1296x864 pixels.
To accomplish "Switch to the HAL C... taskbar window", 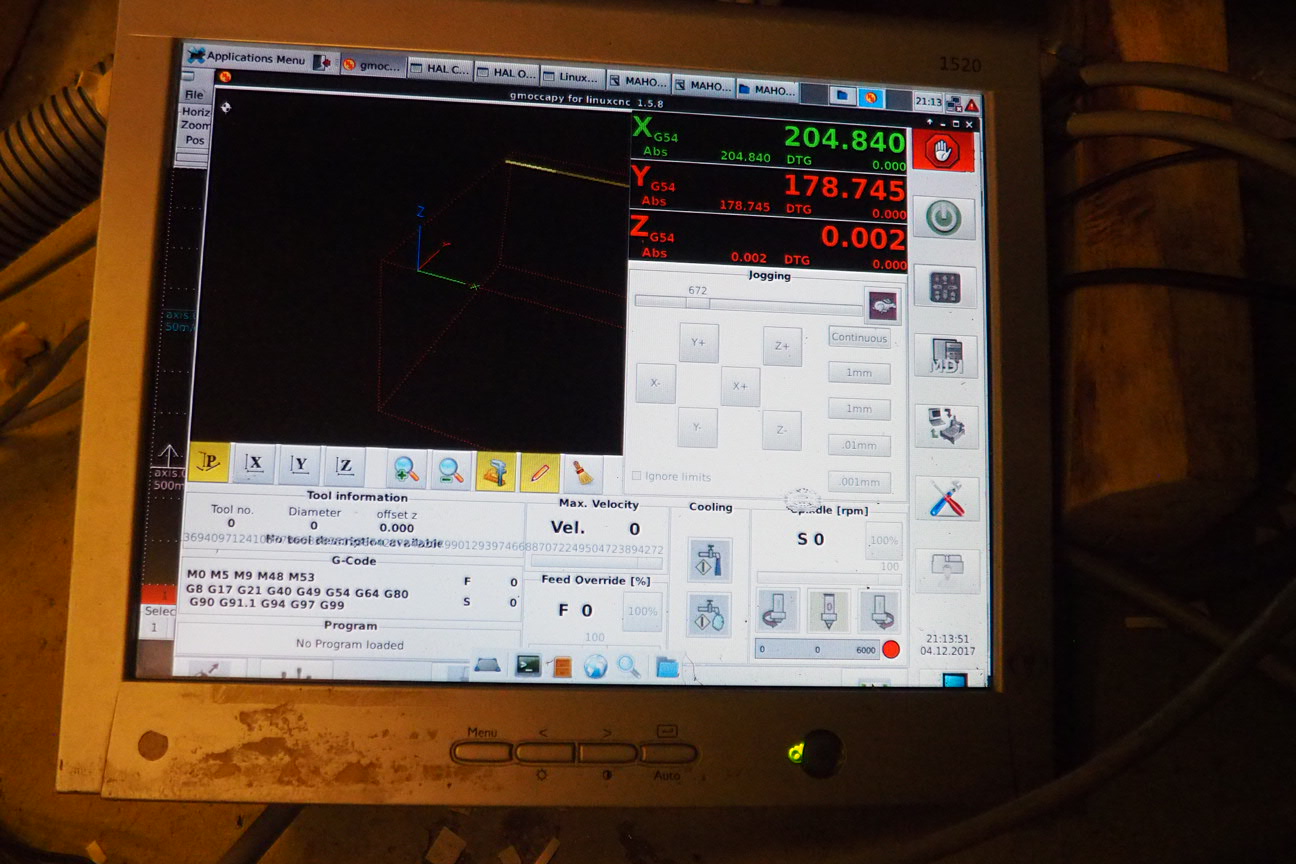I will tap(438, 70).
